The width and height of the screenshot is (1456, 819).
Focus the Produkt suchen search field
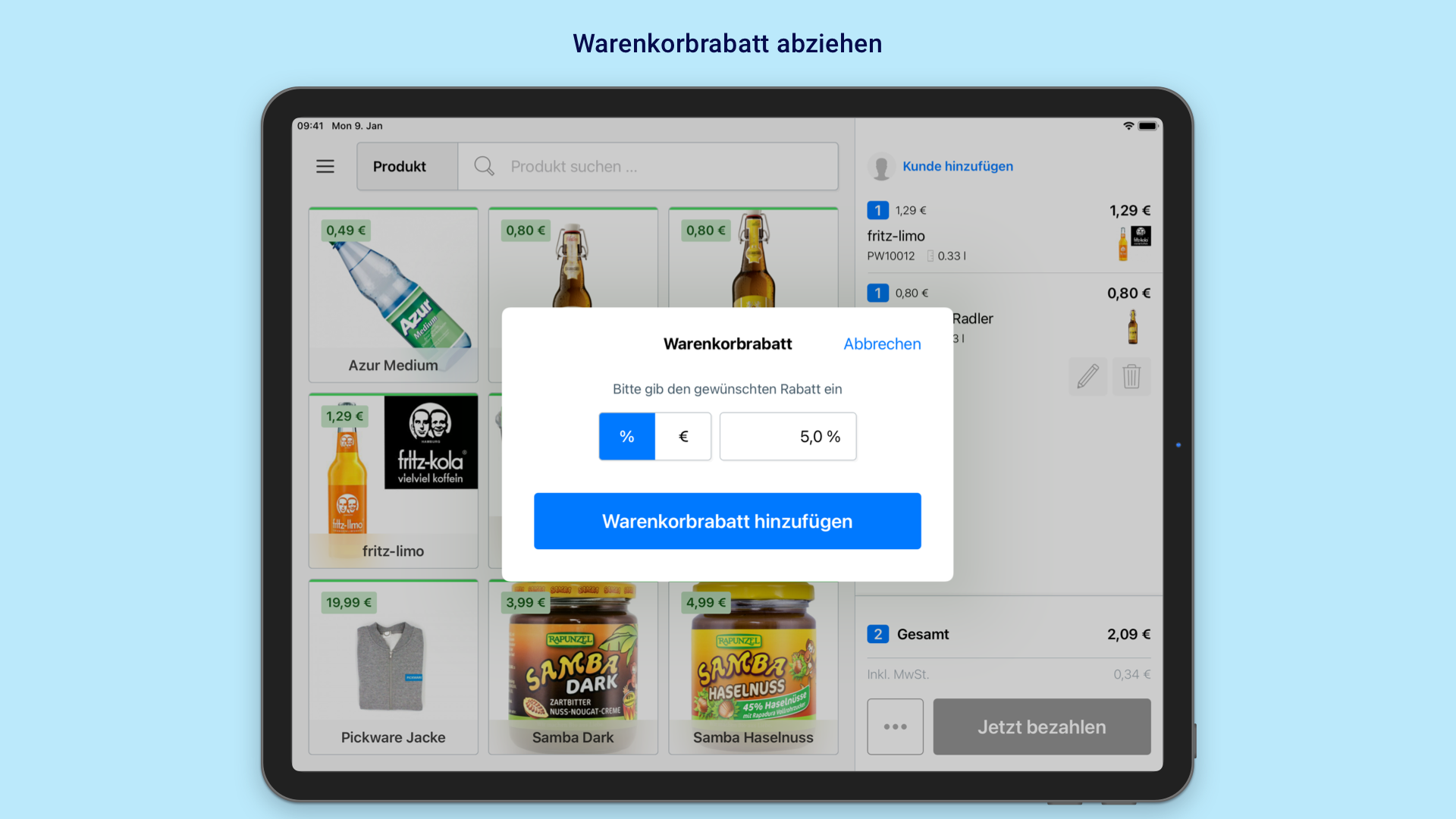coord(648,166)
